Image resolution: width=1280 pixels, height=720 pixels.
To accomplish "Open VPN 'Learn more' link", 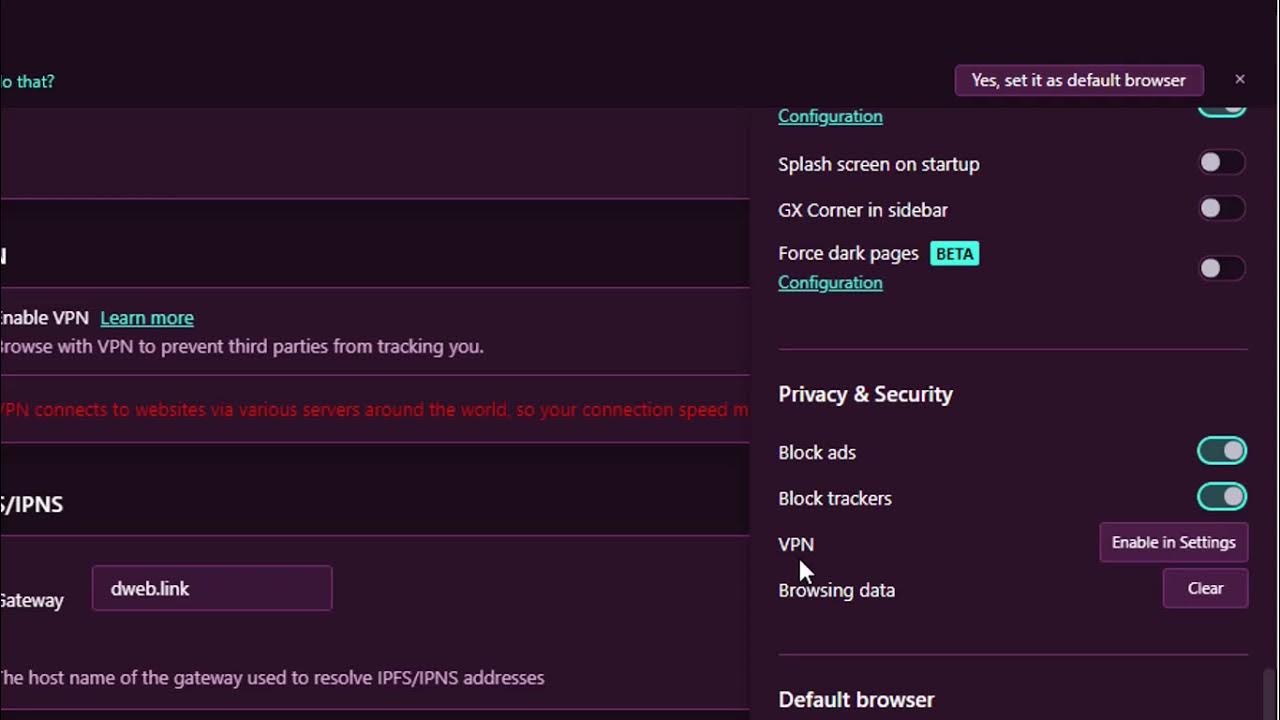I will tap(147, 318).
